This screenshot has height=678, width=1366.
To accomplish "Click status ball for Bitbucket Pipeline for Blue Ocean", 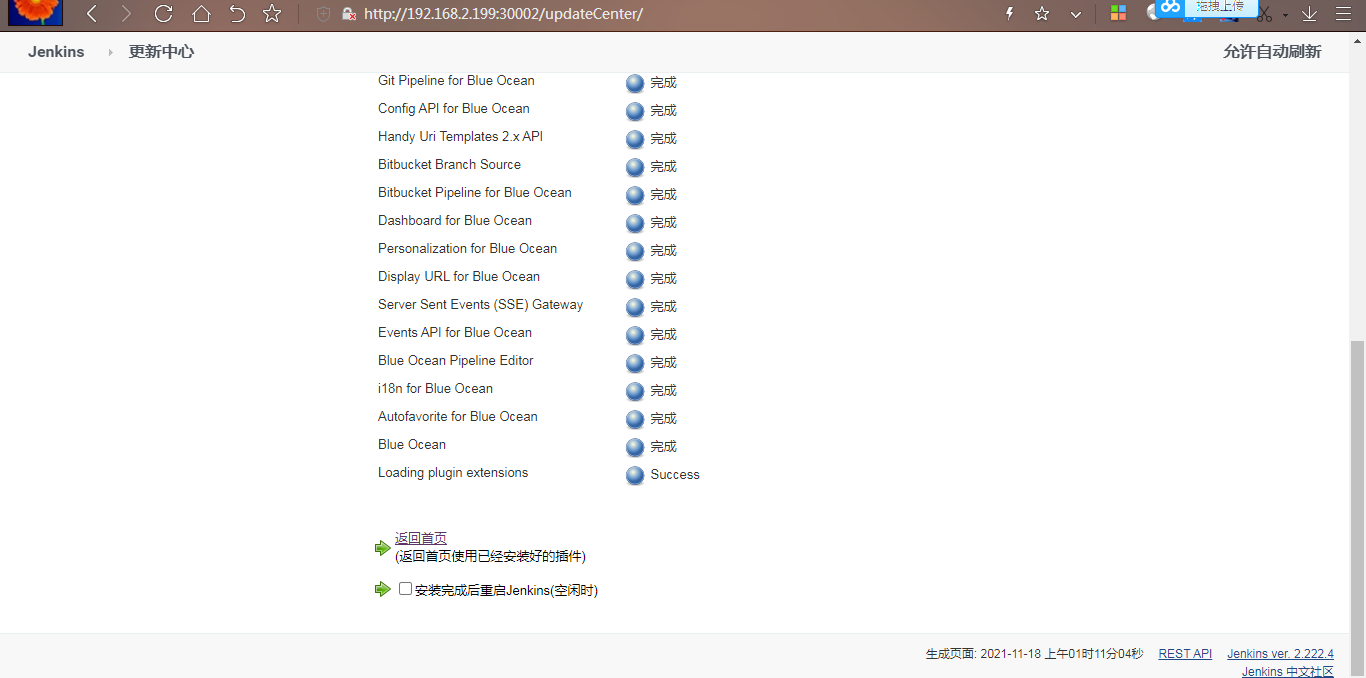I will click(635, 195).
